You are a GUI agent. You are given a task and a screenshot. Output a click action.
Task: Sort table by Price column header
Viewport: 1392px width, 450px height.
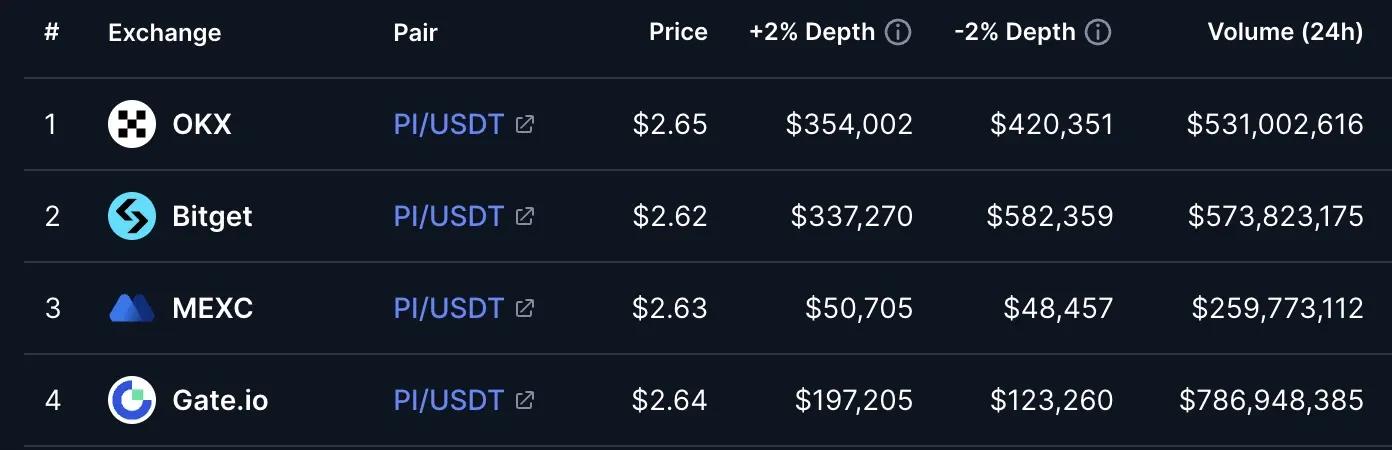coord(678,32)
